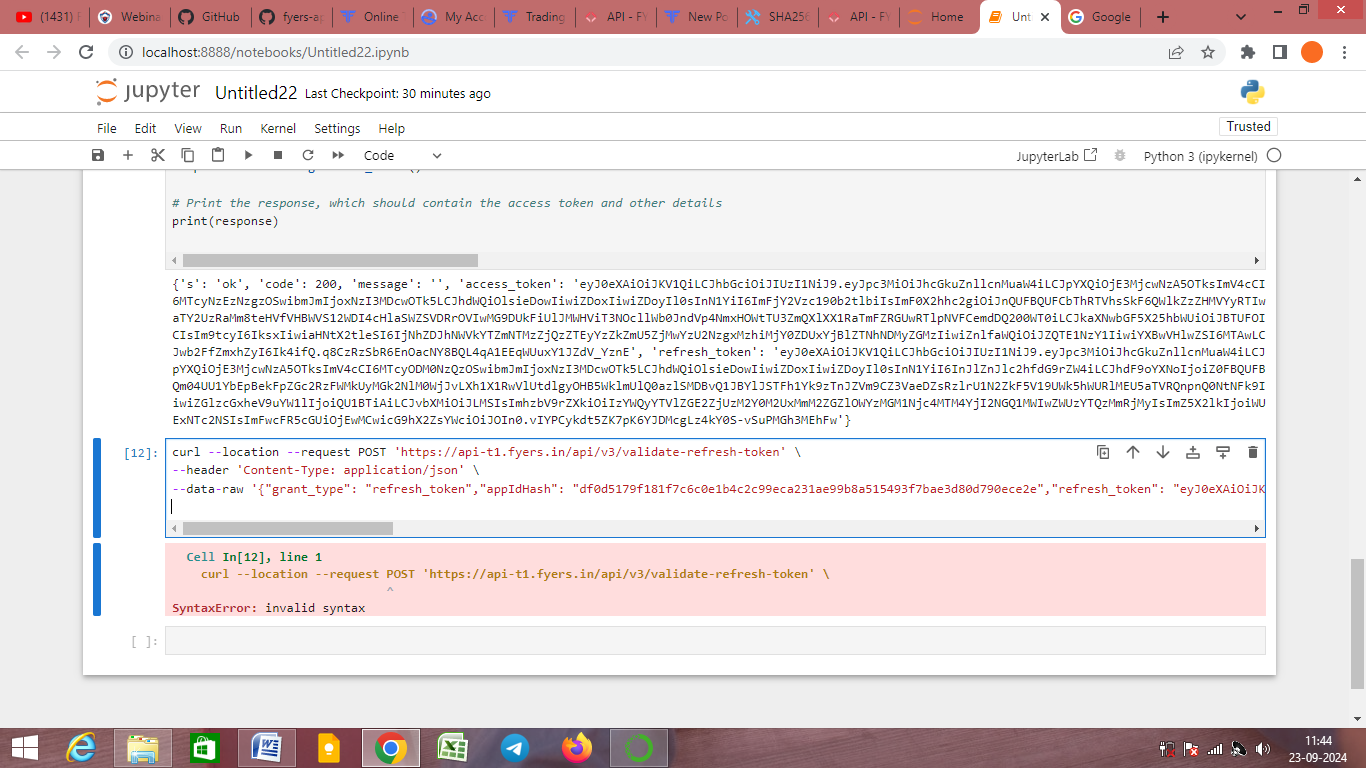
Task: Click the Jupyter logo
Action: (x=148, y=92)
